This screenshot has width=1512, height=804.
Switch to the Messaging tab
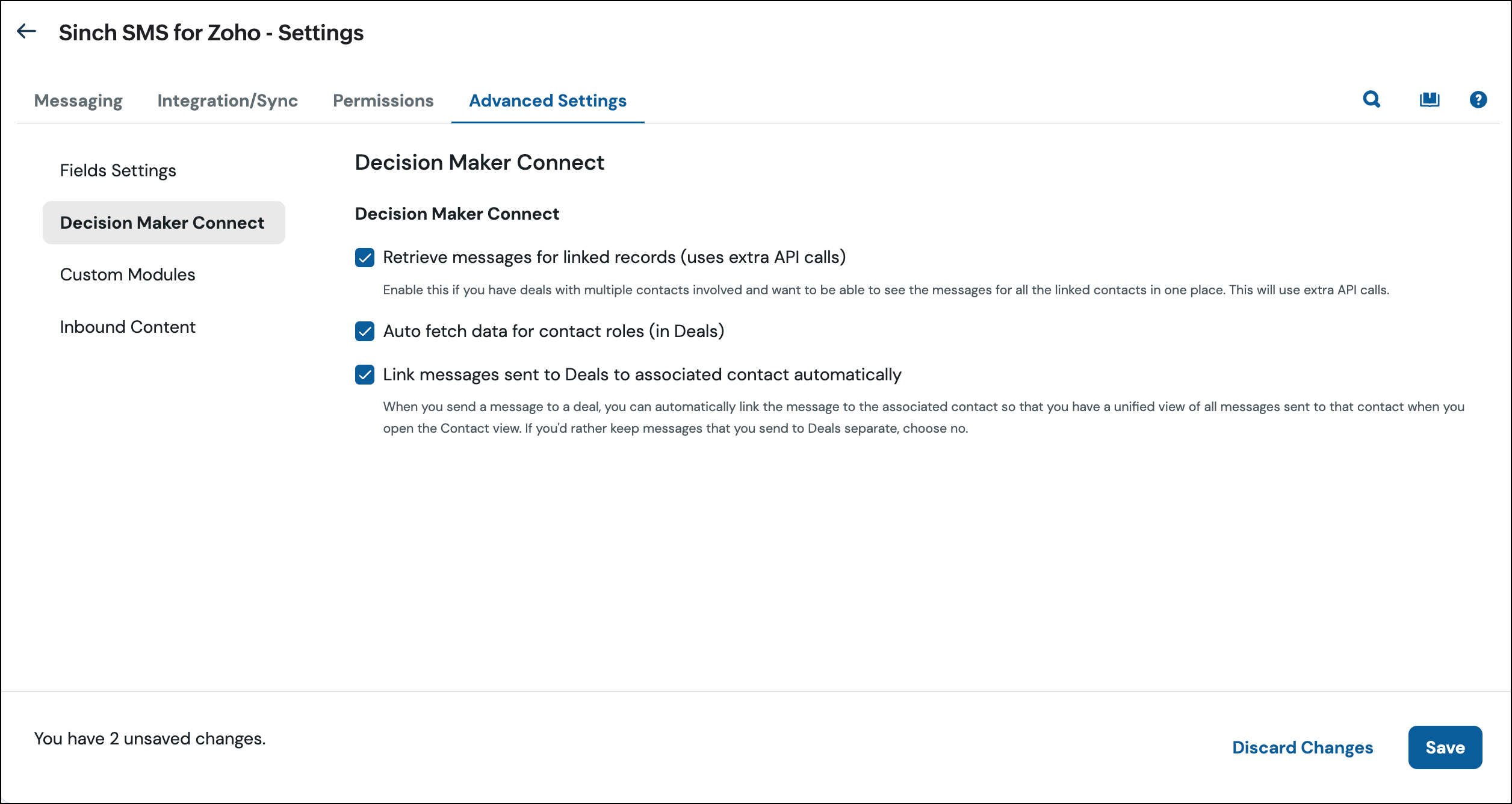click(x=78, y=100)
